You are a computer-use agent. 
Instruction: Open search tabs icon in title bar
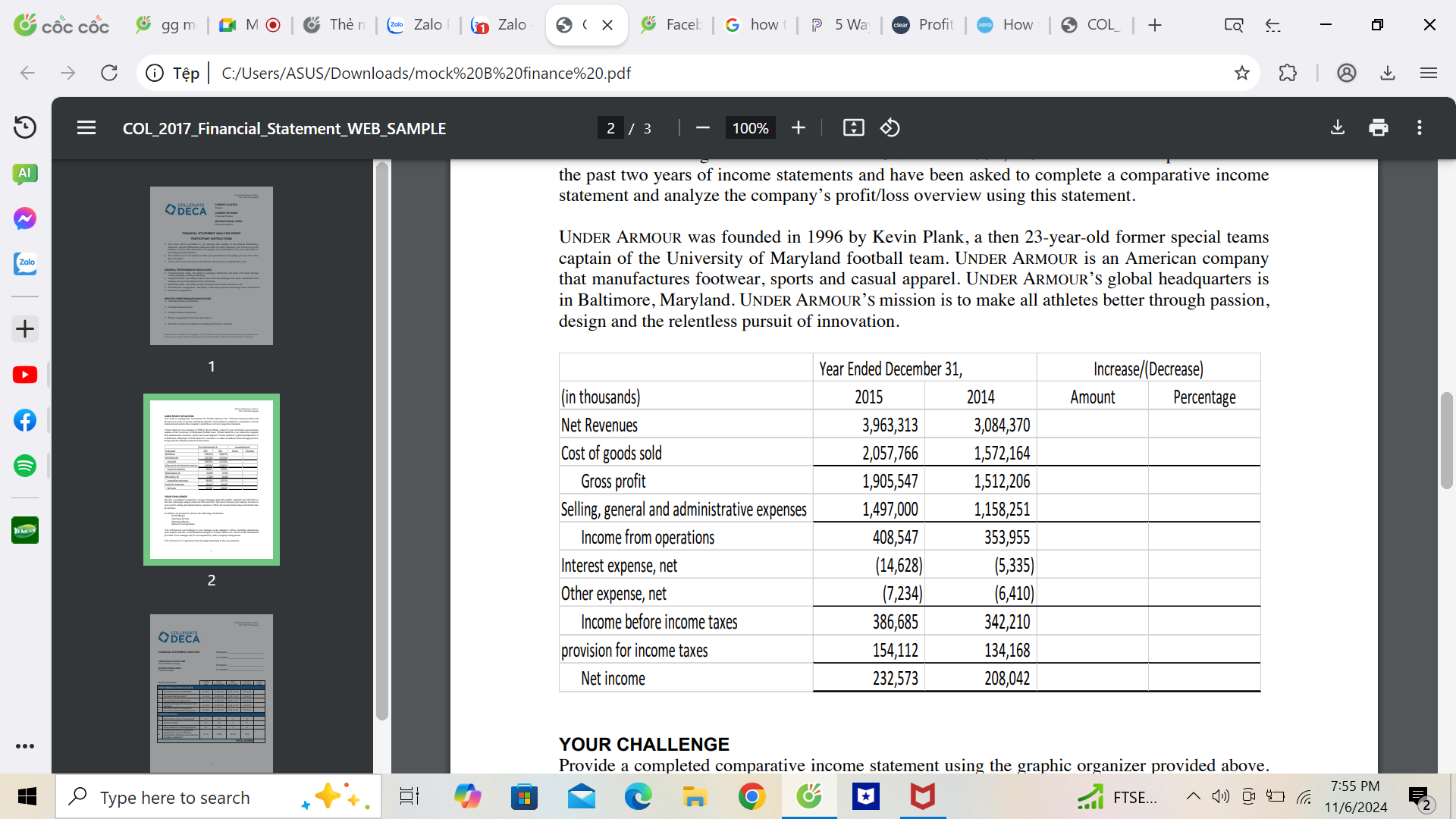coord(1234,25)
